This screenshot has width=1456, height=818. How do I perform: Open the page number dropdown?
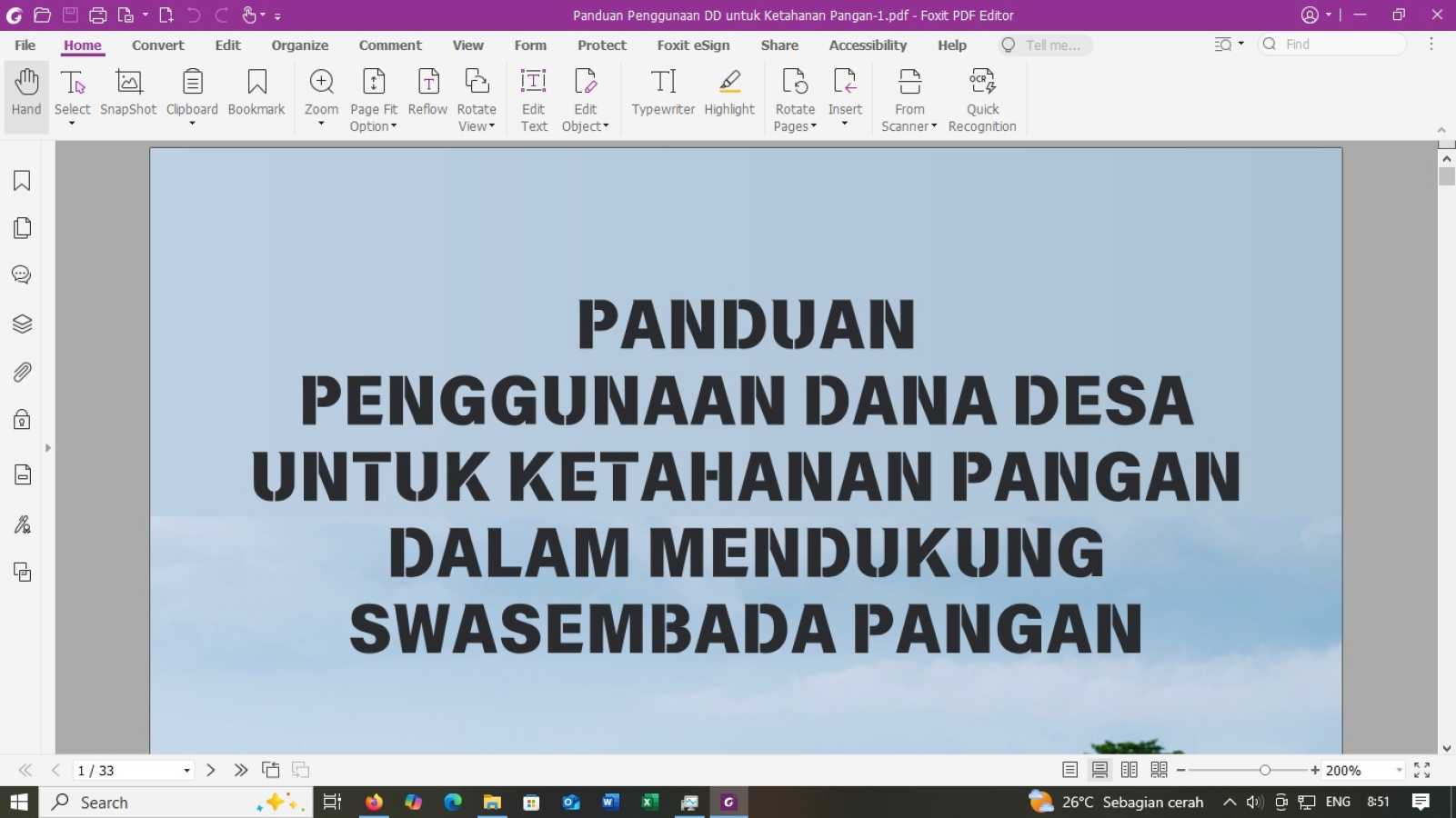[x=186, y=771]
